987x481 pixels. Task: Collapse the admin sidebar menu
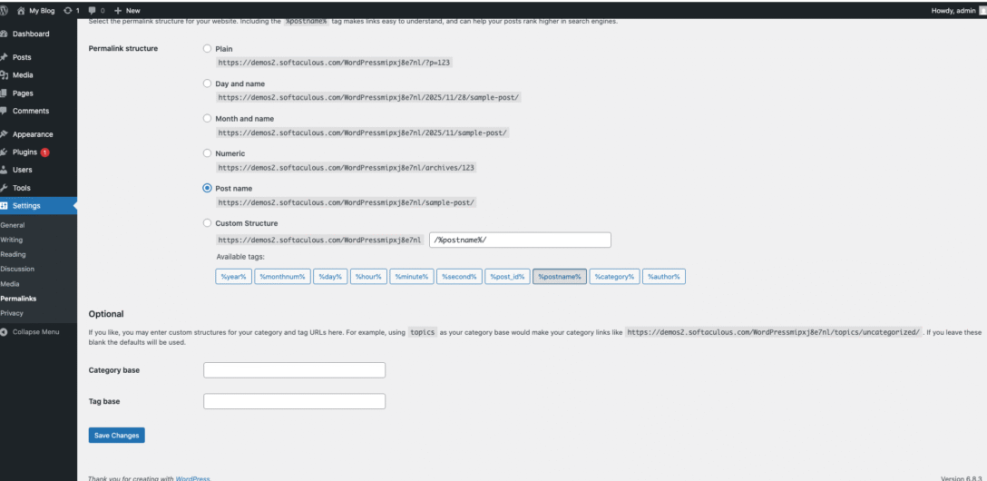[x=30, y=332]
